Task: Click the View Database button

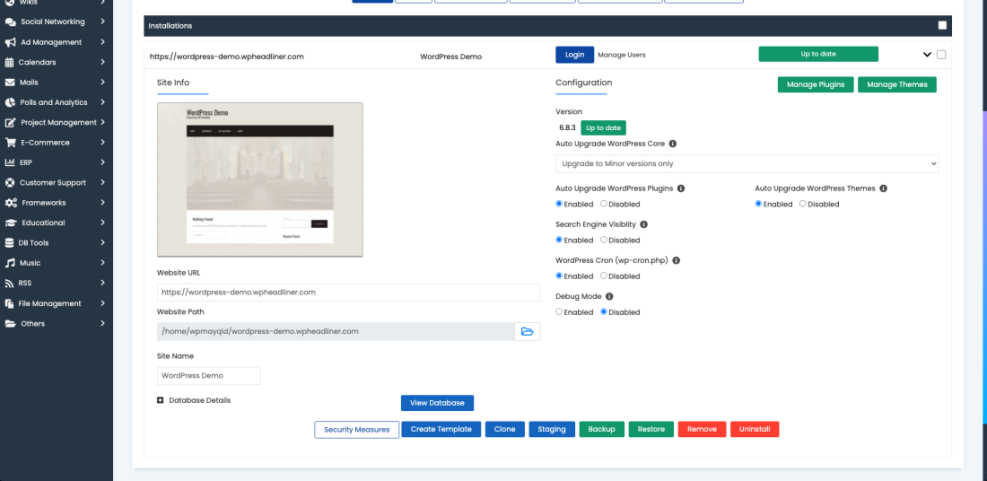Action: point(437,403)
